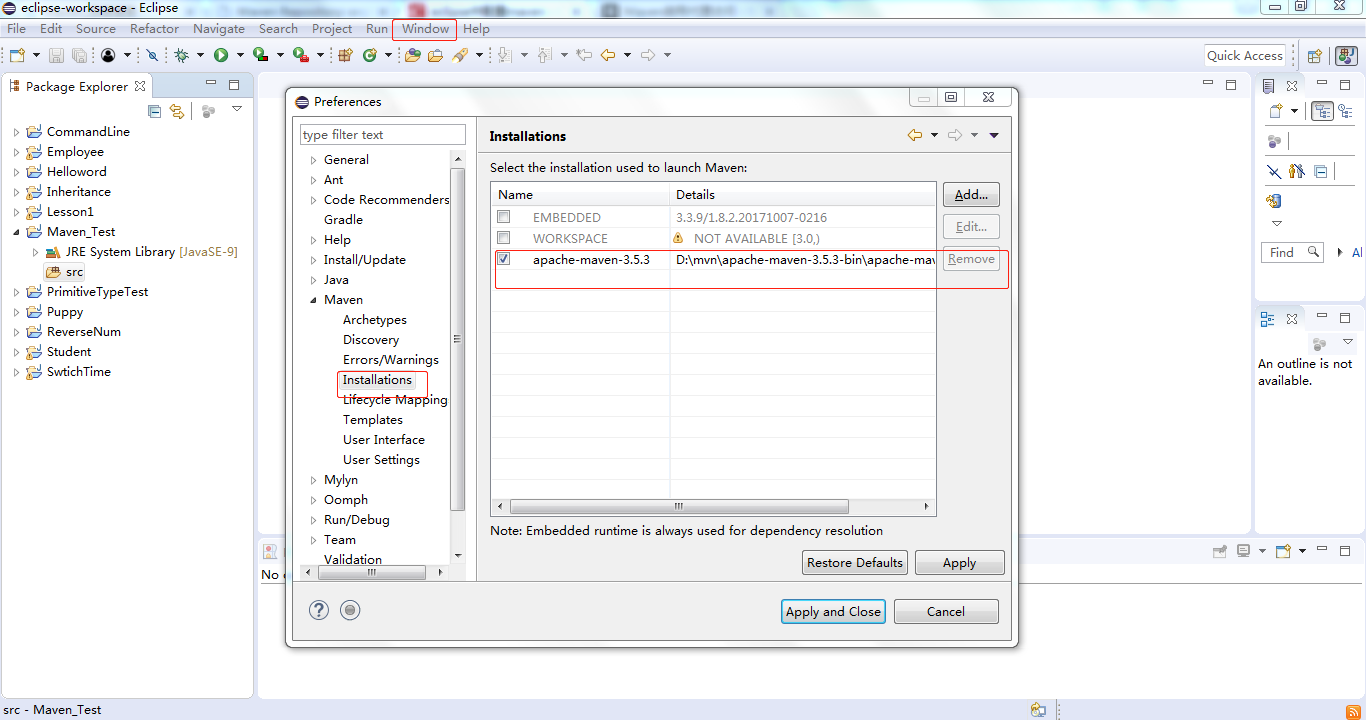Click the yellow back arrow in Preferences header

(915, 135)
